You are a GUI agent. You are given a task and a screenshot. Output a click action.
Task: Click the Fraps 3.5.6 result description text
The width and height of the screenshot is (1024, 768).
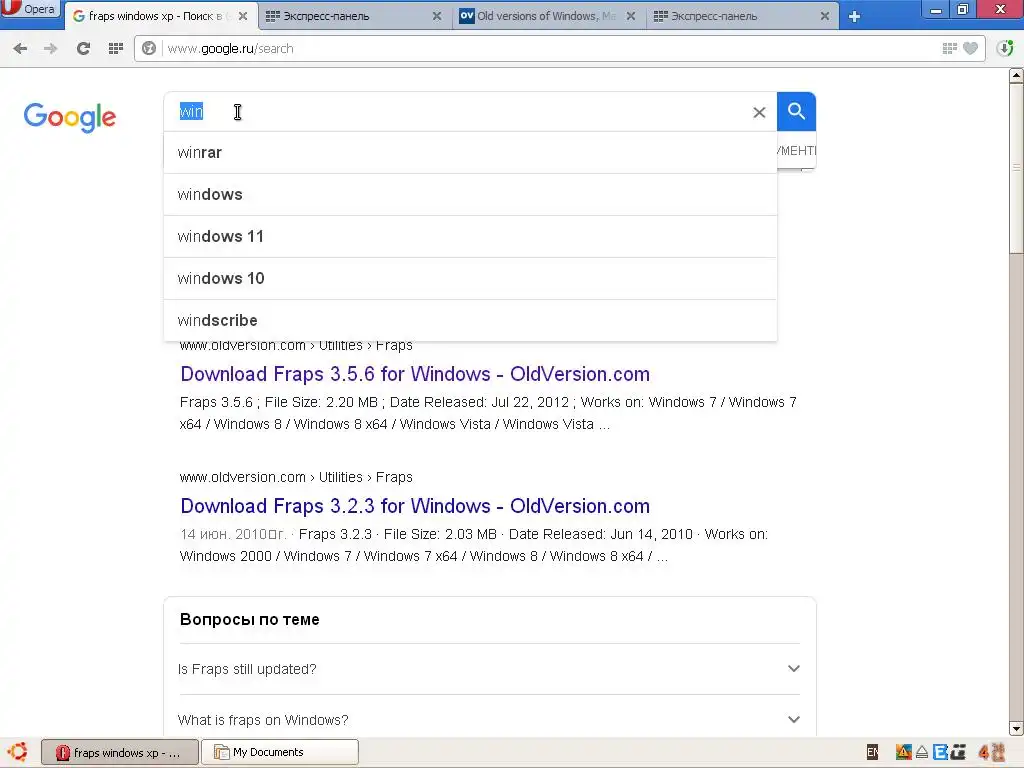[488, 413]
